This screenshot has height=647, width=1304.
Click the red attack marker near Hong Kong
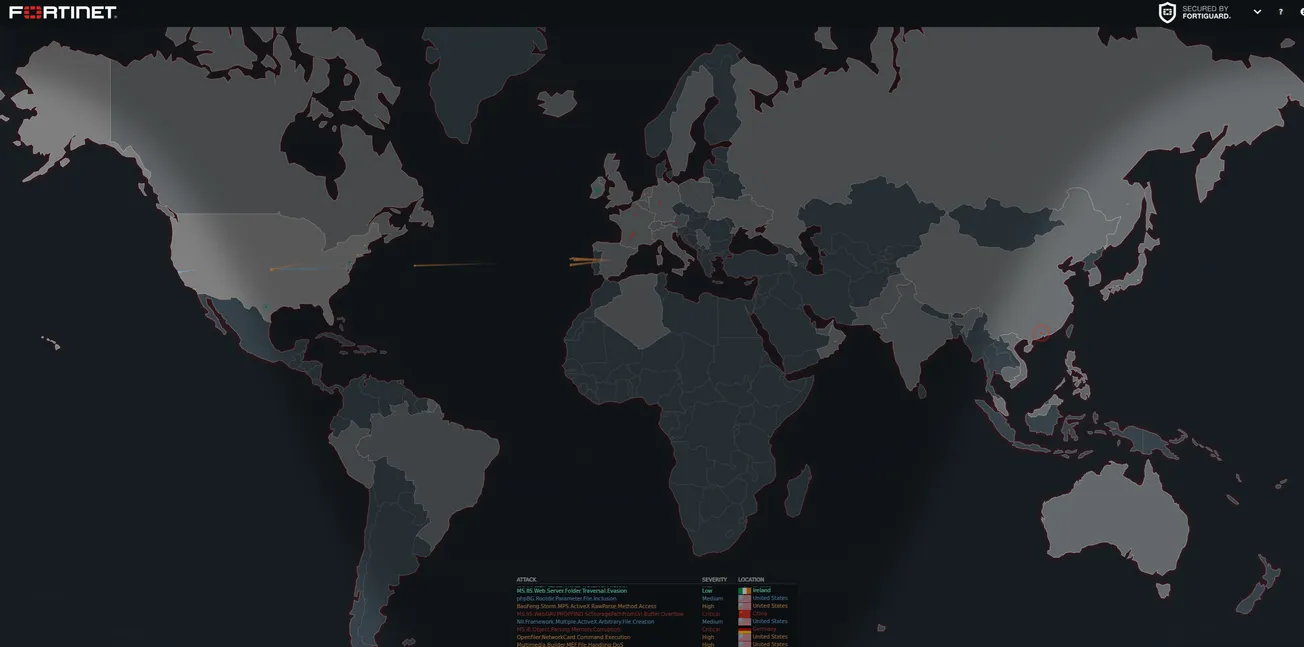1042,332
